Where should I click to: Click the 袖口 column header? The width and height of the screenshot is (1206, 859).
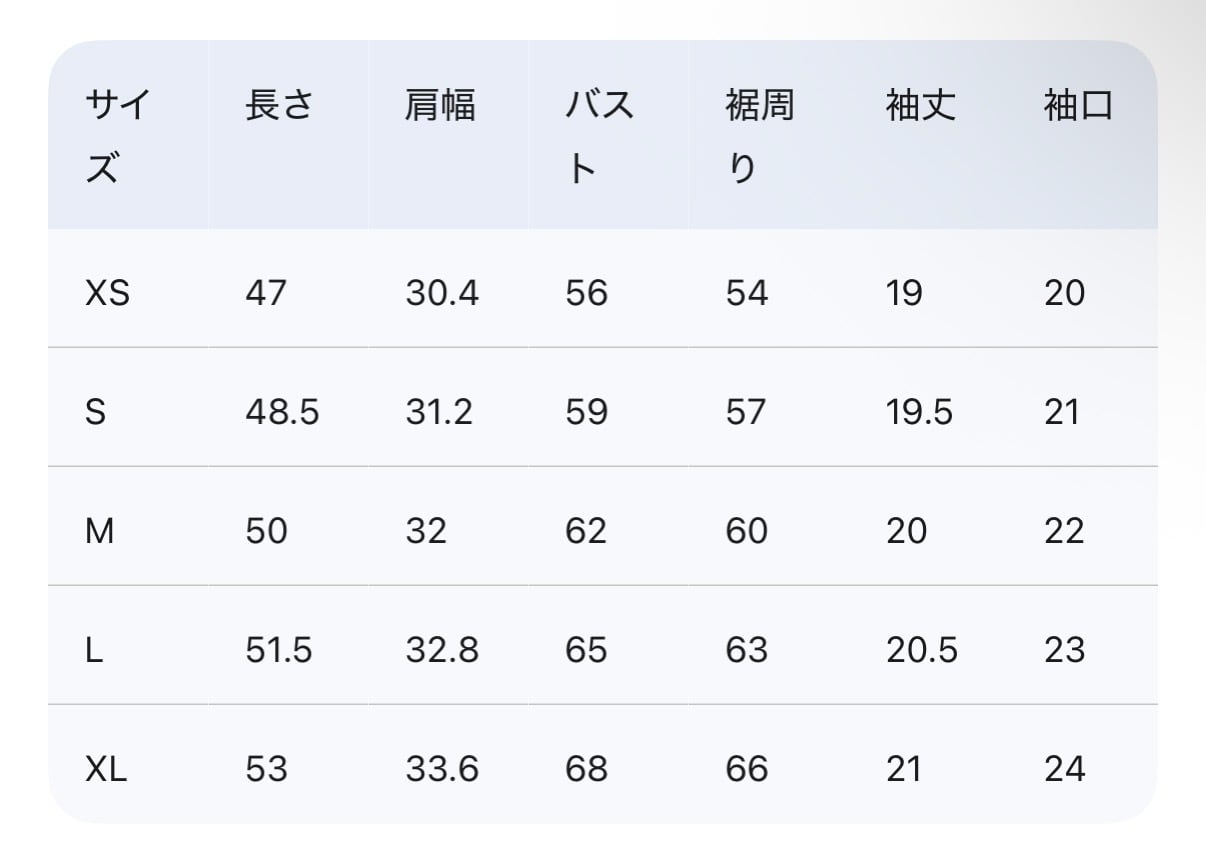(1078, 105)
